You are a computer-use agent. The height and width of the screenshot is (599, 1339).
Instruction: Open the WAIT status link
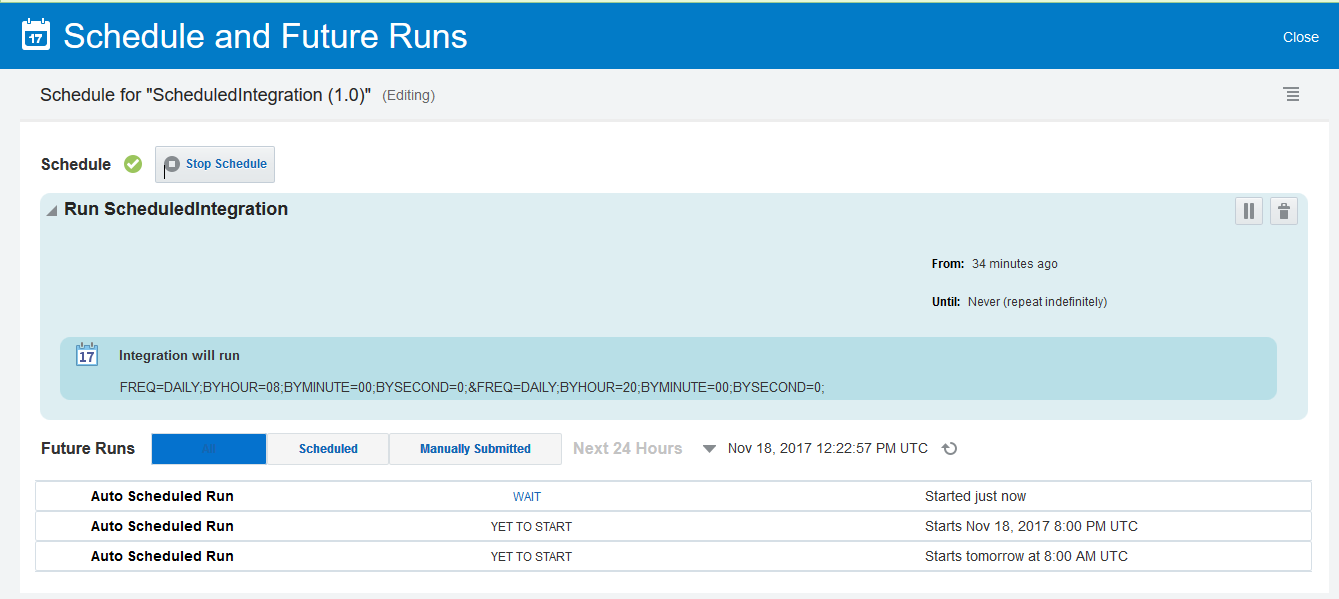coord(527,496)
